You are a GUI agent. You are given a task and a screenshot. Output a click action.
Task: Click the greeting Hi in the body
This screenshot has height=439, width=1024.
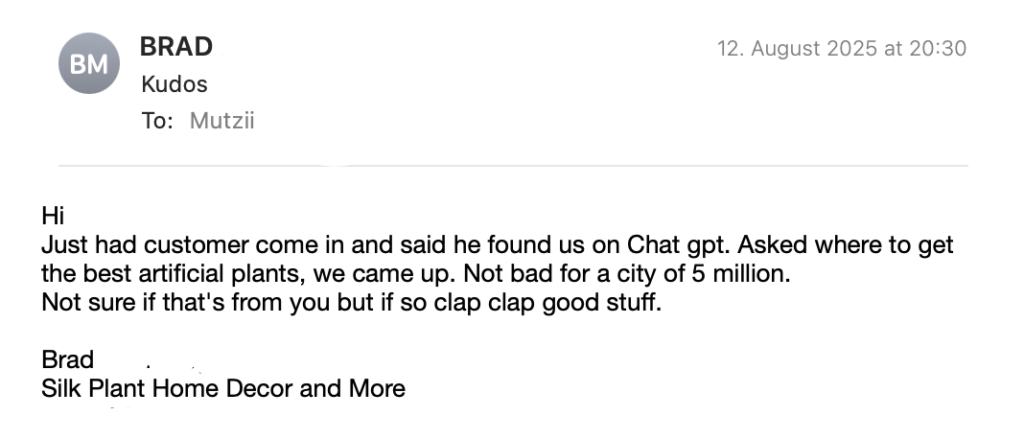click(52, 216)
